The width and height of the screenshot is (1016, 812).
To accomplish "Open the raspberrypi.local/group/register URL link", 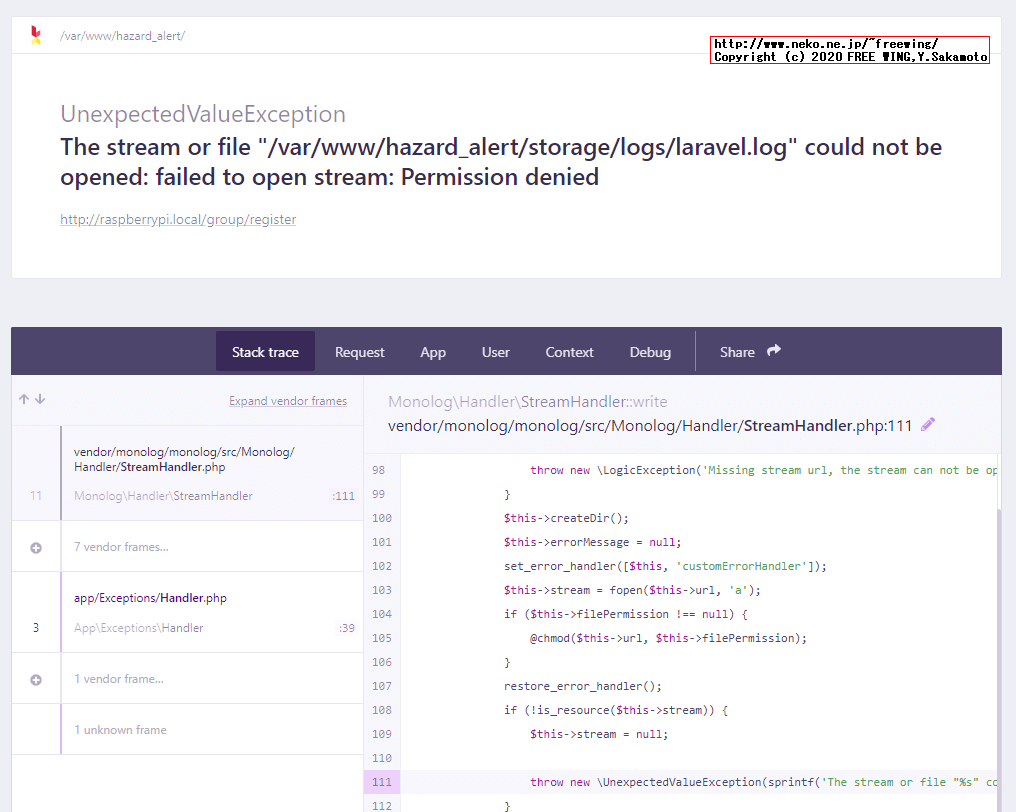I will point(178,219).
